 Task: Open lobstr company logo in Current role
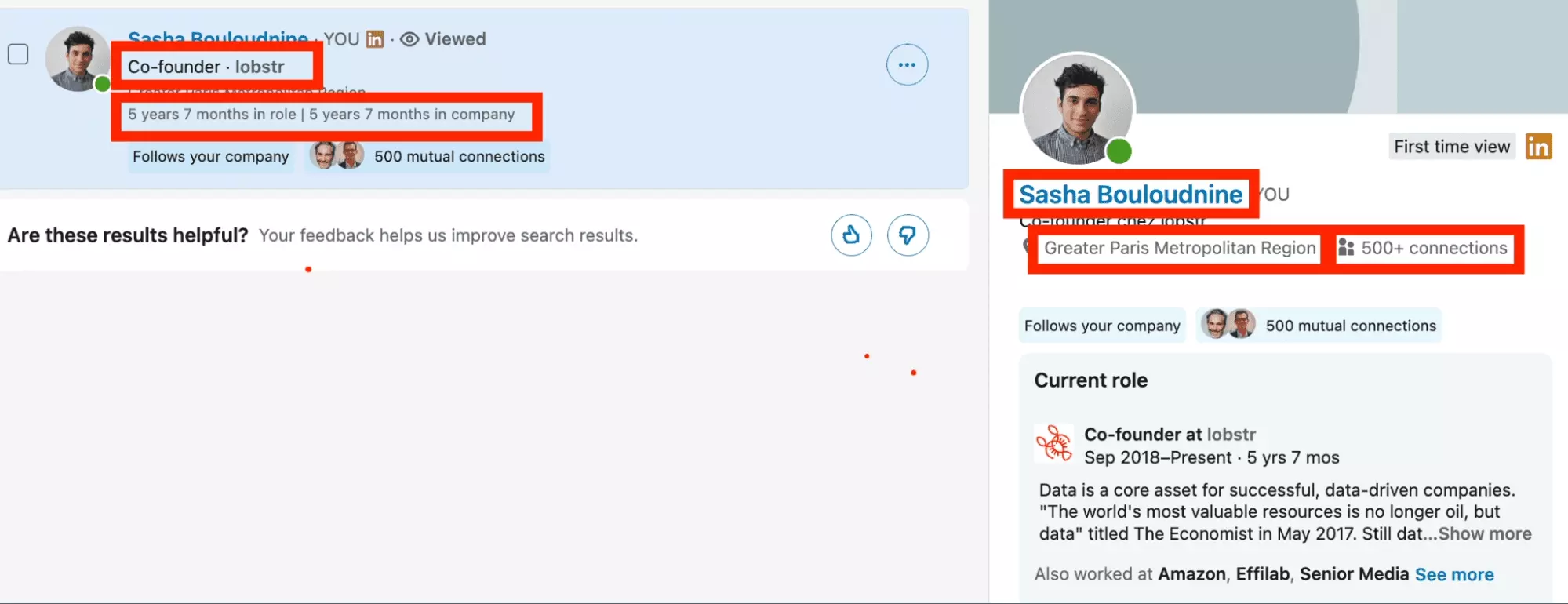click(x=1054, y=443)
